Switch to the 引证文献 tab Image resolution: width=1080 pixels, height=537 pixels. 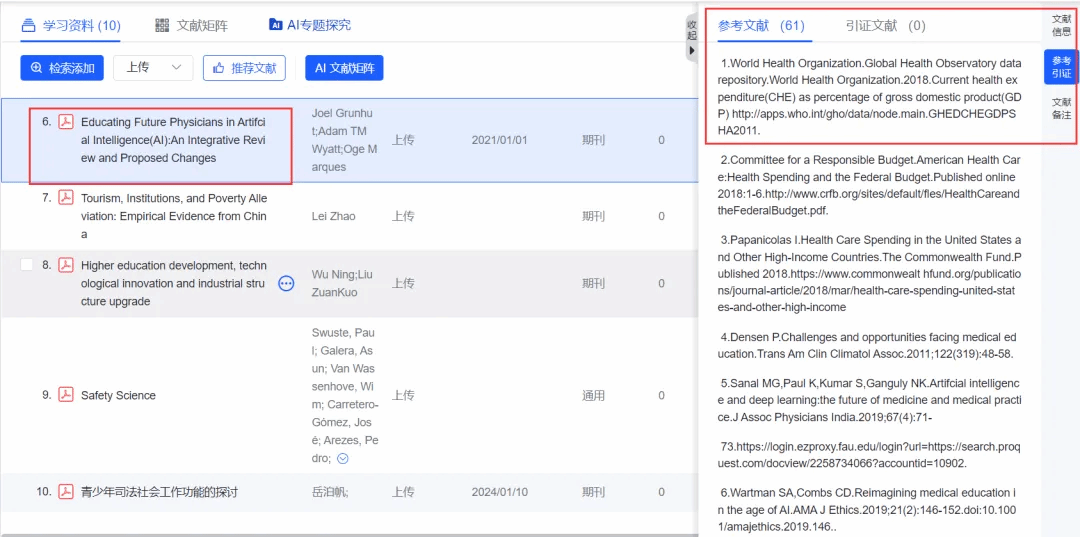pyautogui.click(x=884, y=25)
